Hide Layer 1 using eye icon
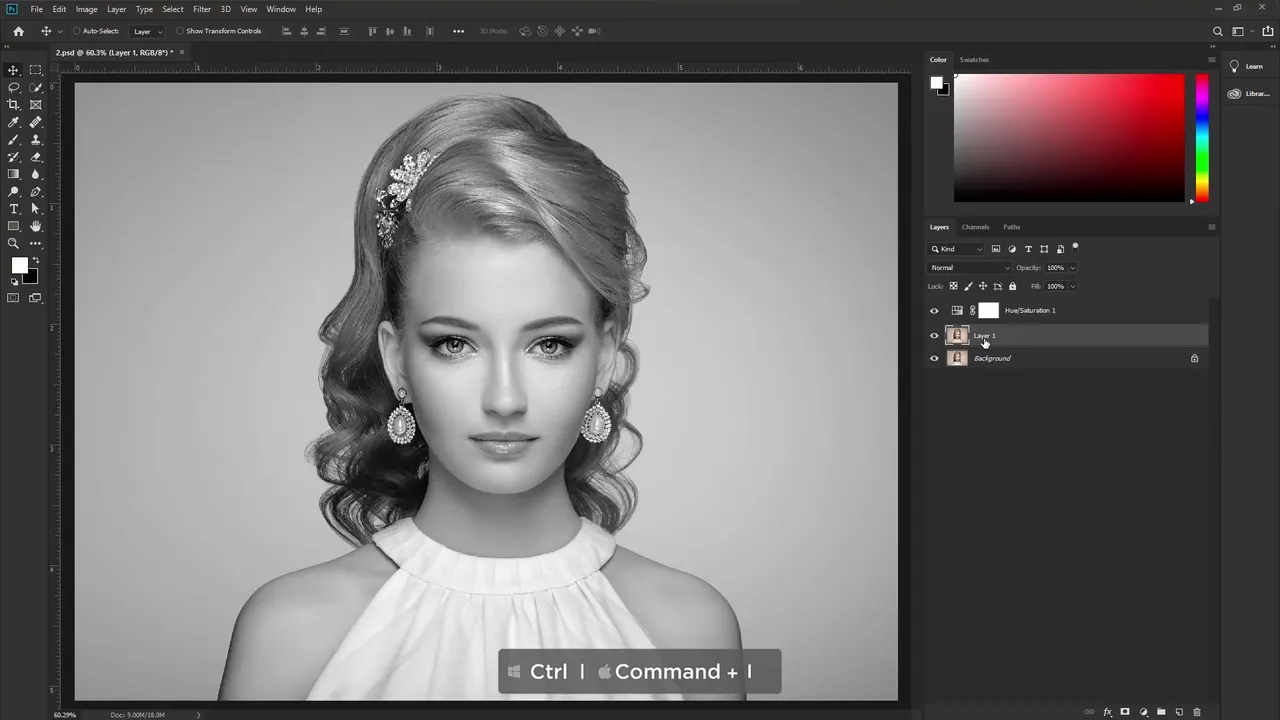1280x720 pixels. [x=934, y=336]
